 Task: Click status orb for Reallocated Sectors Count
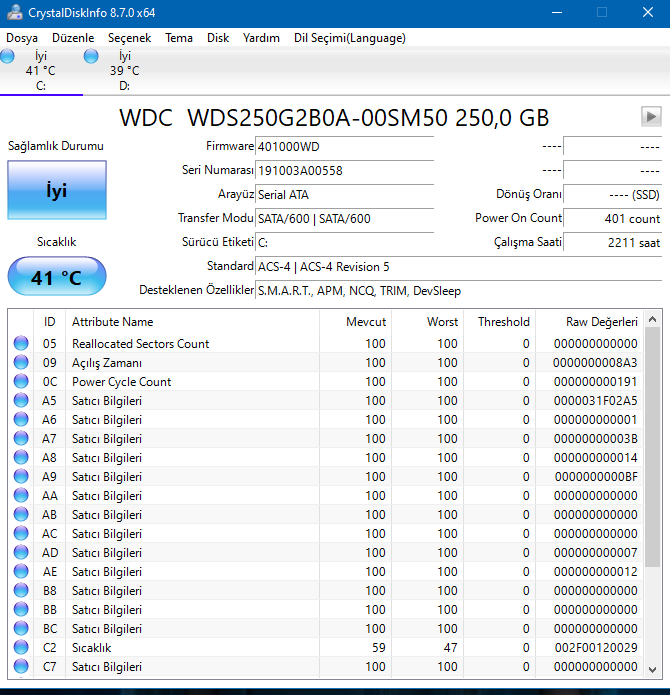click(x=21, y=344)
